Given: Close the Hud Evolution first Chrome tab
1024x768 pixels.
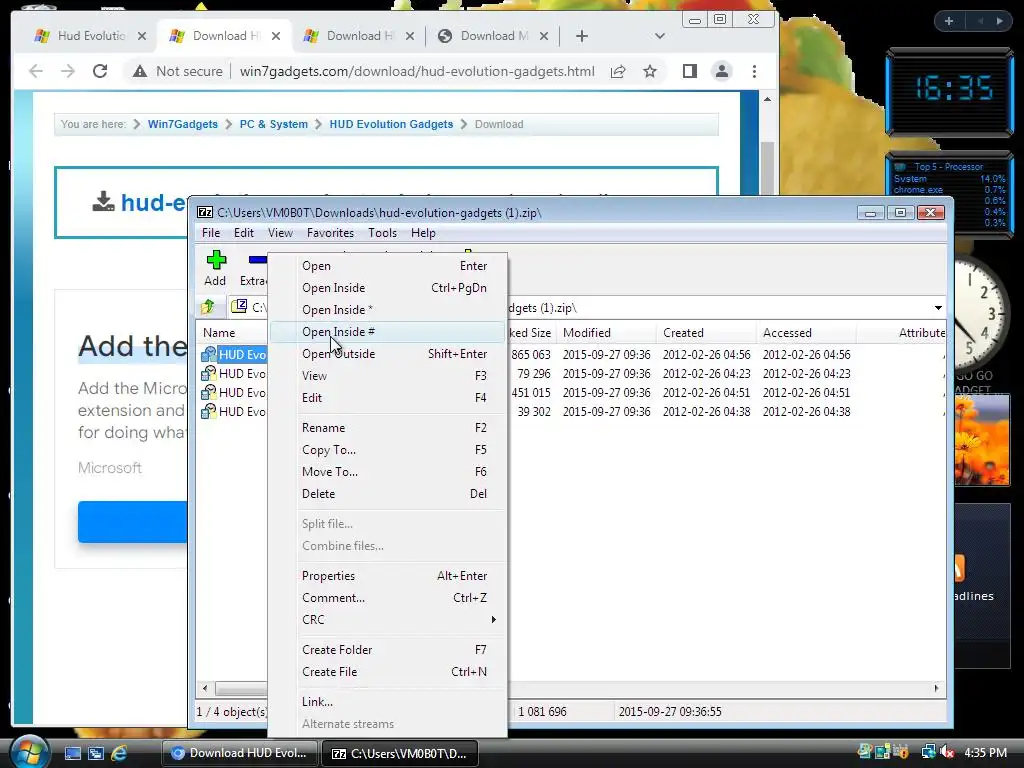Looking at the screenshot, I should point(142,36).
